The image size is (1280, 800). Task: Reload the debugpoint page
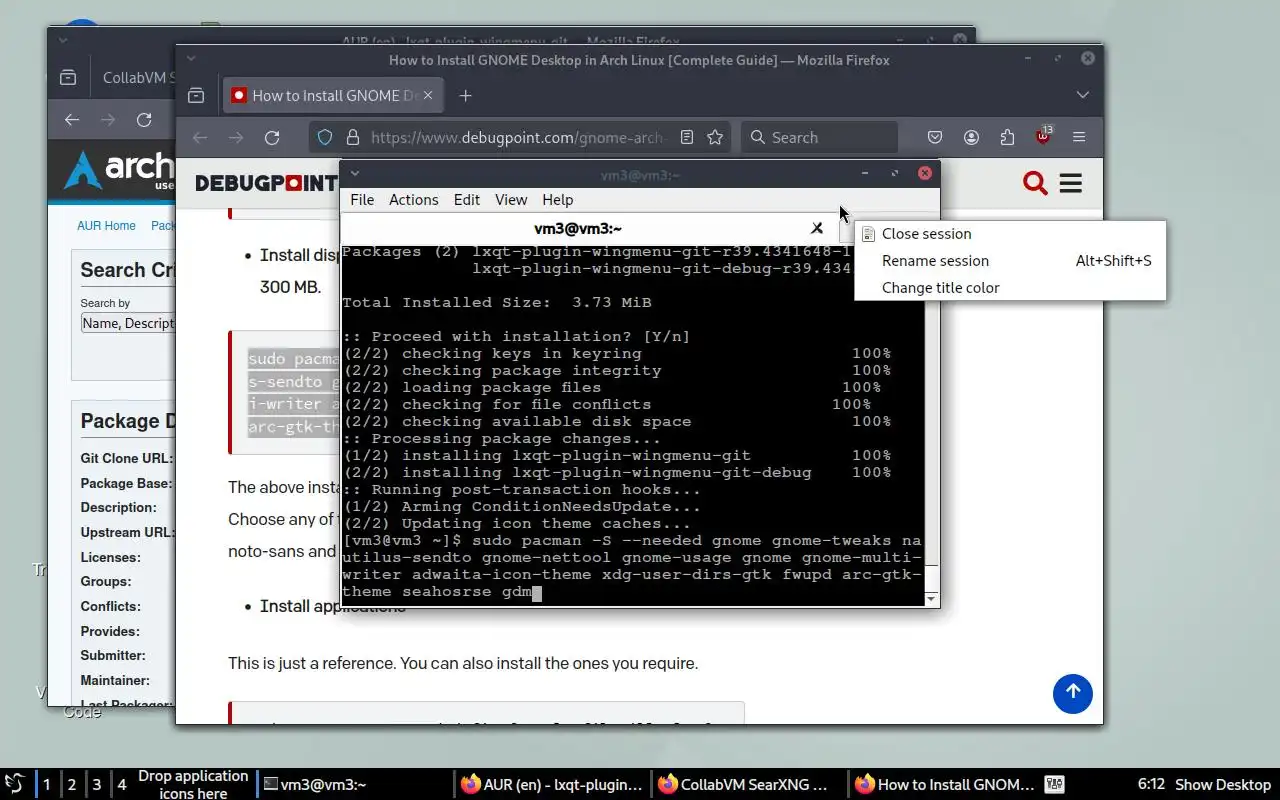click(272, 137)
